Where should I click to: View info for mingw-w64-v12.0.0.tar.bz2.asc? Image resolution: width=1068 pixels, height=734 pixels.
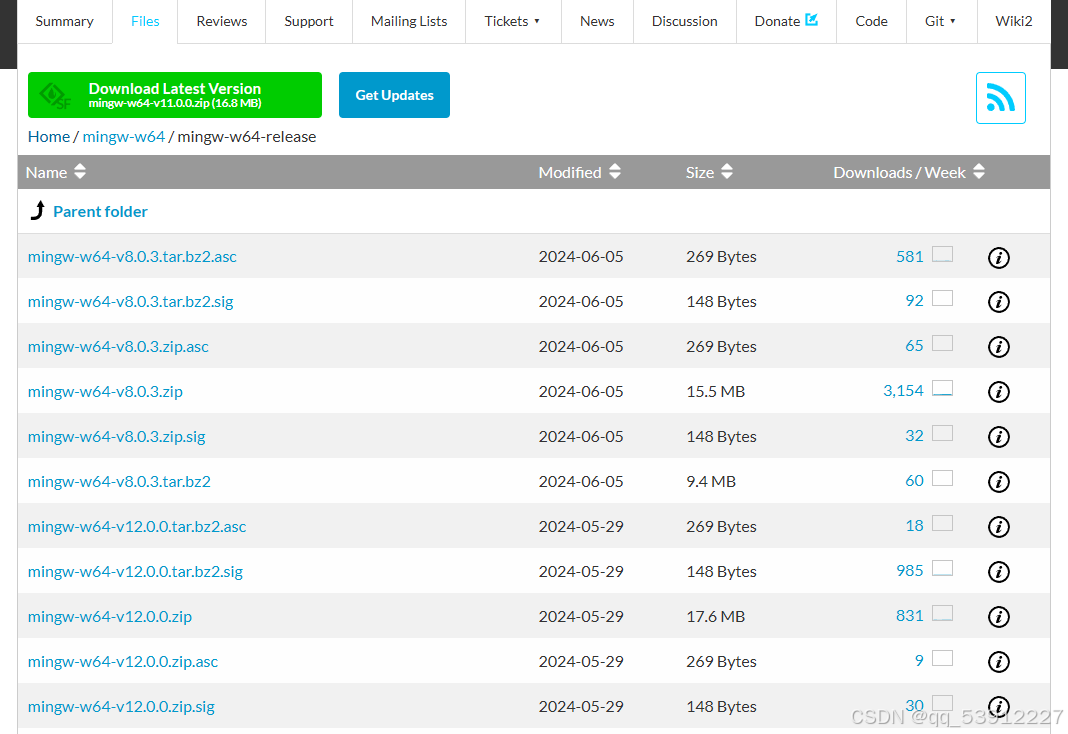point(999,526)
